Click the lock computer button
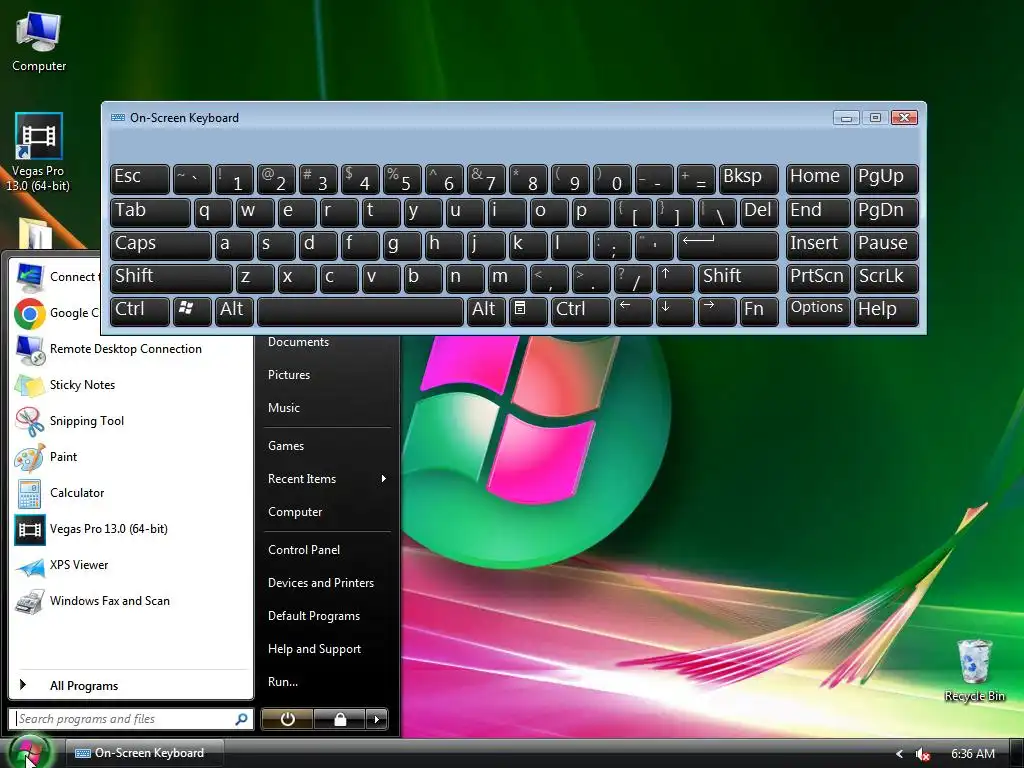Image resolution: width=1024 pixels, height=768 pixels. pyautogui.click(x=340, y=719)
